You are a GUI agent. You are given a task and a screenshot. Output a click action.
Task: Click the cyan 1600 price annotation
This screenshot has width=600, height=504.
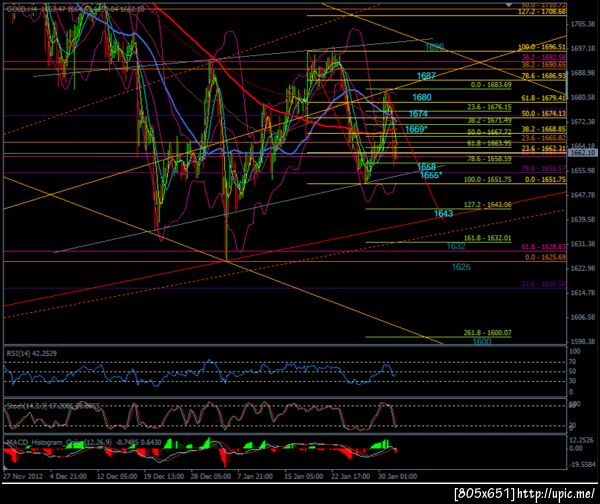482,341
